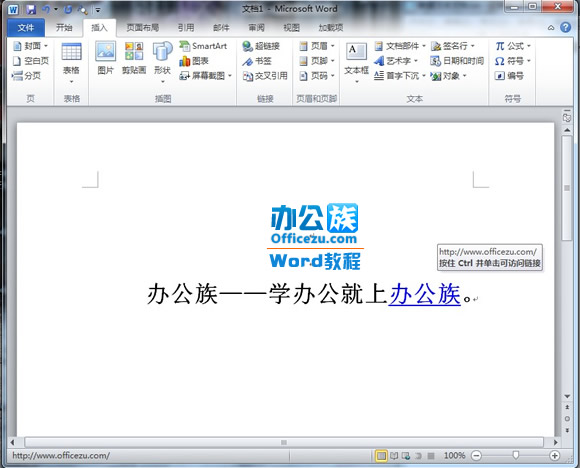Insert a bookmark (书签)
580x468 pixels.
[257, 61]
